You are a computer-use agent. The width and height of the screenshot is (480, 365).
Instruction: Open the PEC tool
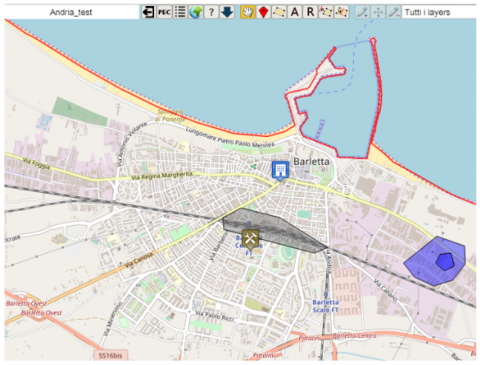click(164, 12)
